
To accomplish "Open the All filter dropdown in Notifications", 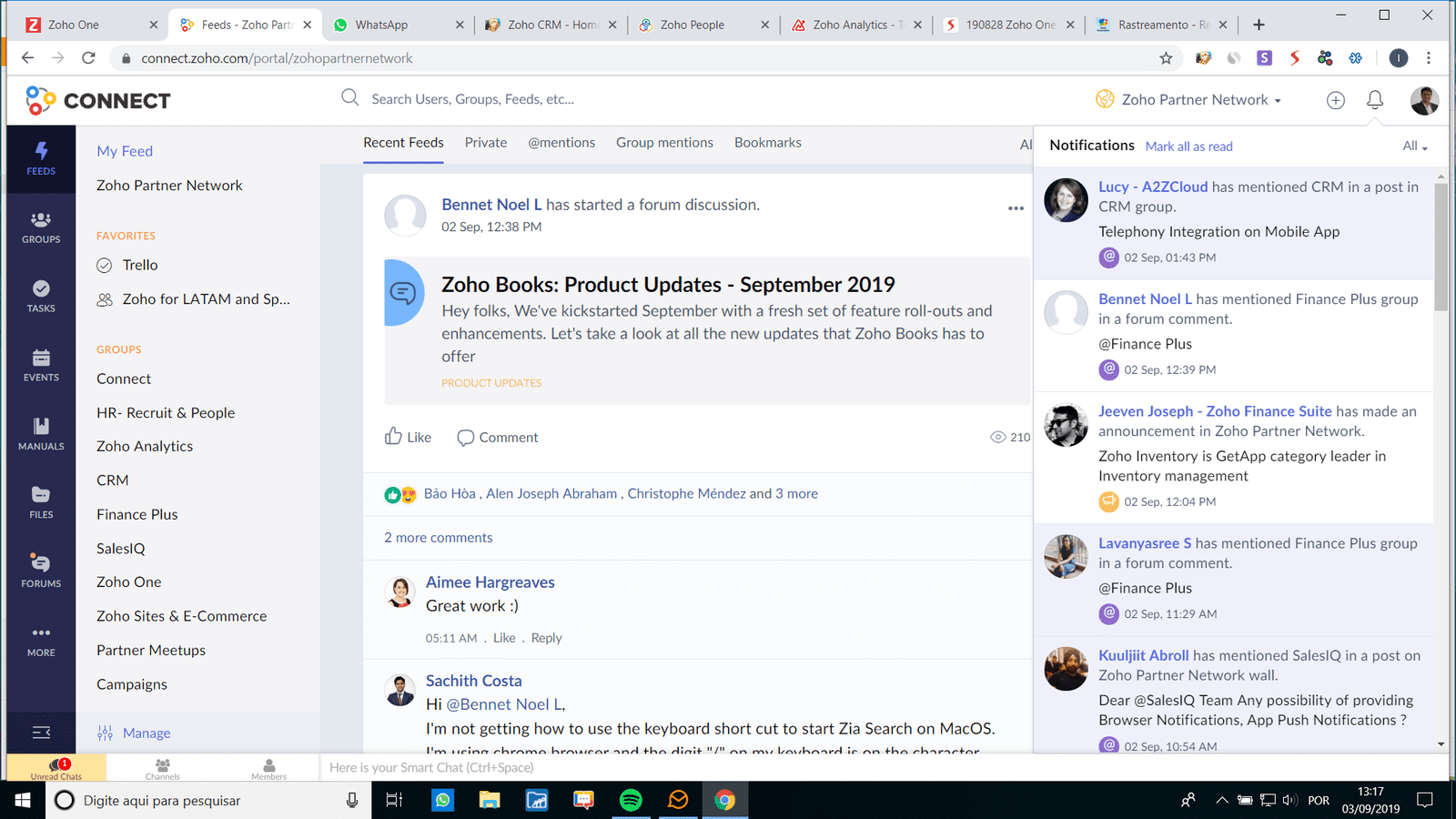I will point(1414,146).
